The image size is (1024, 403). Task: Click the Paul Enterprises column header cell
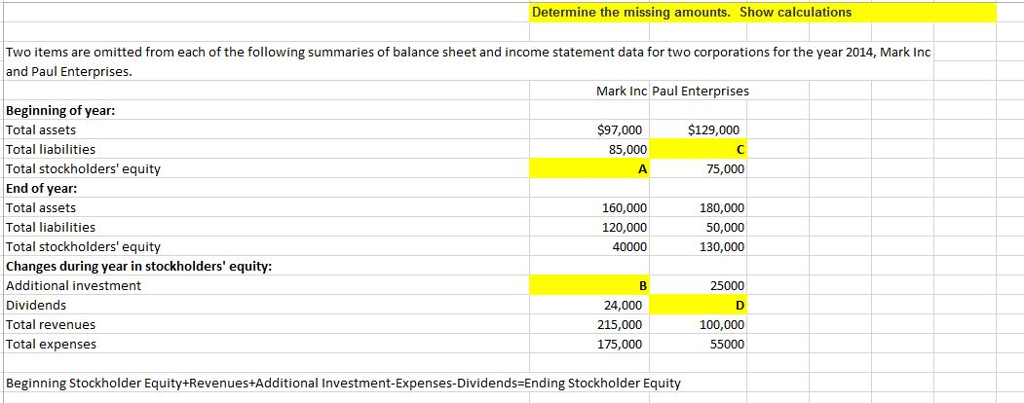700,91
